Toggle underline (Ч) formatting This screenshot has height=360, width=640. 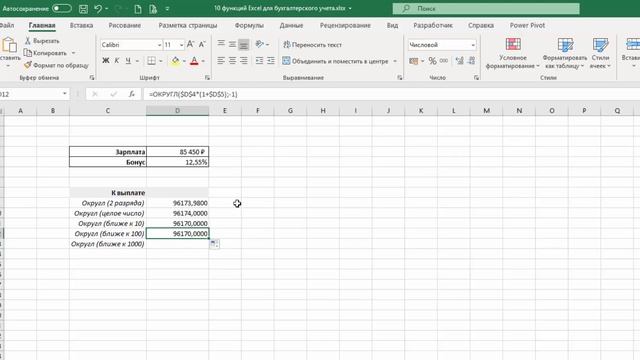pos(128,61)
